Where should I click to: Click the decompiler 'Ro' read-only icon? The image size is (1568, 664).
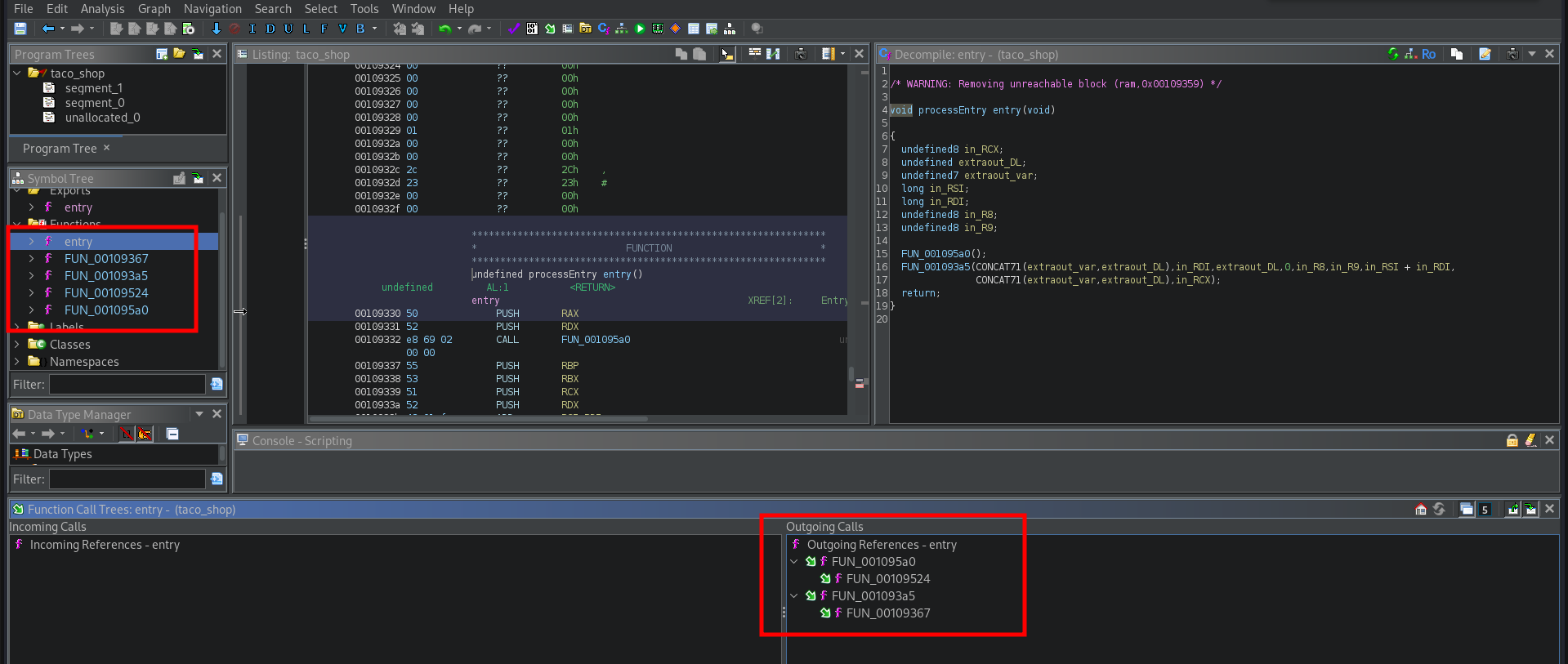(x=1428, y=54)
